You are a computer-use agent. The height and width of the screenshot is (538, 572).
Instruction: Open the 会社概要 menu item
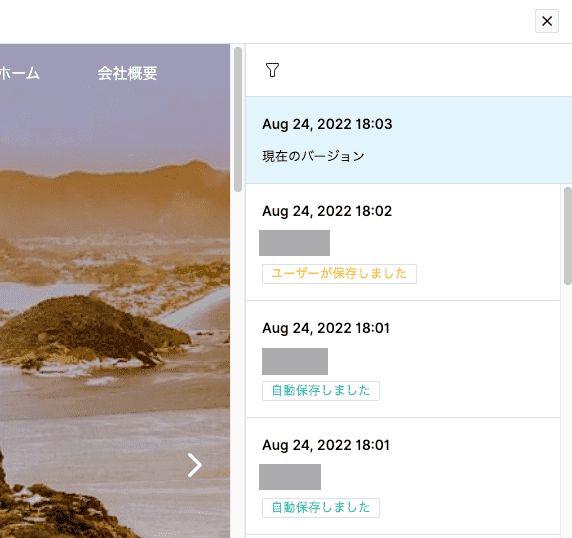[x=127, y=73]
